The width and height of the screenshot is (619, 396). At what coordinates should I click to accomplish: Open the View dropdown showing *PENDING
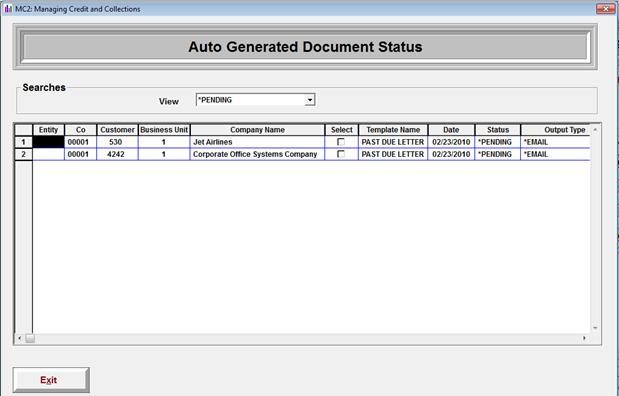pyautogui.click(x=255, y=100)
